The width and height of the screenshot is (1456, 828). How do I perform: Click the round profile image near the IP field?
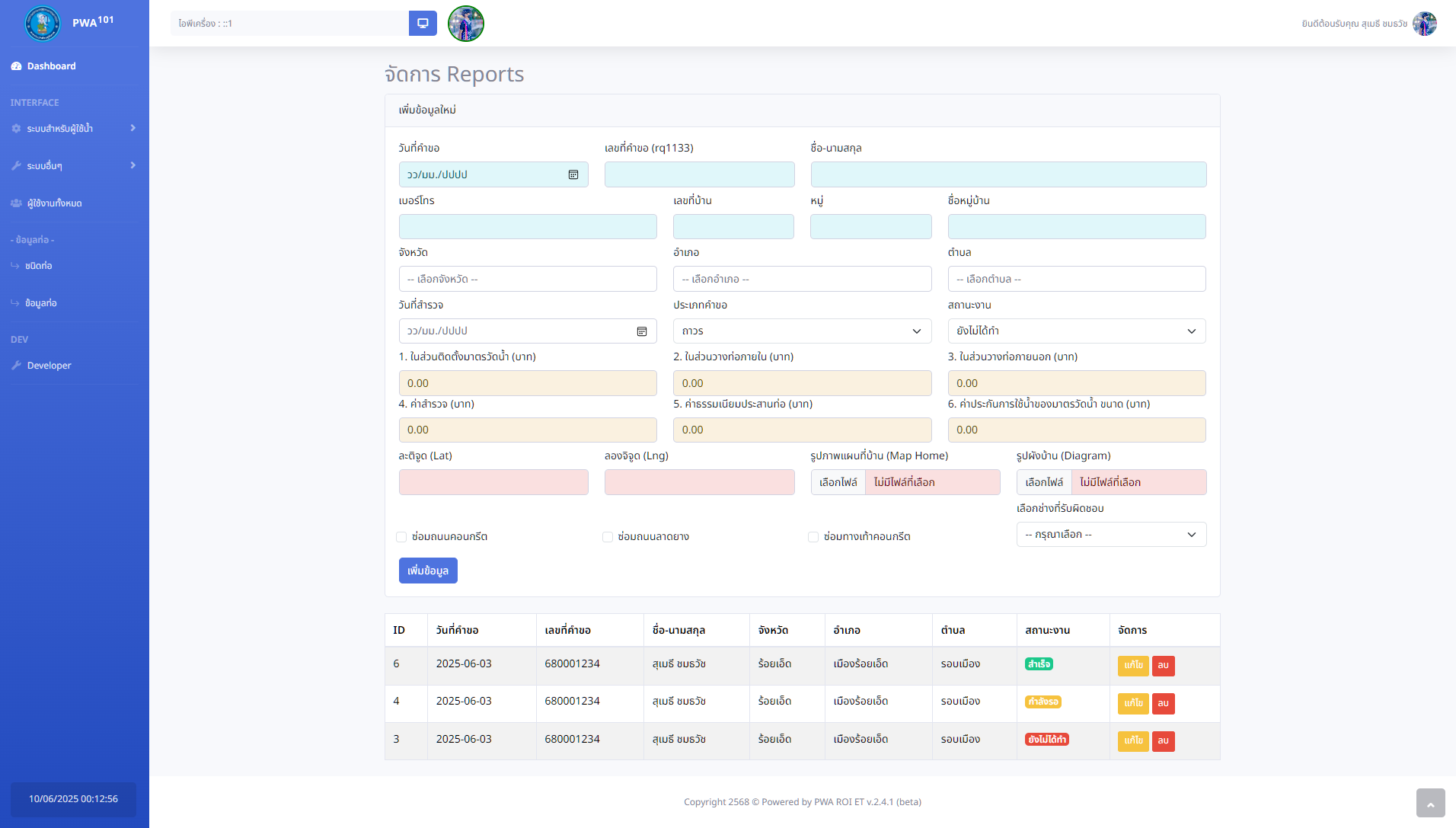[x=466, y=24]
